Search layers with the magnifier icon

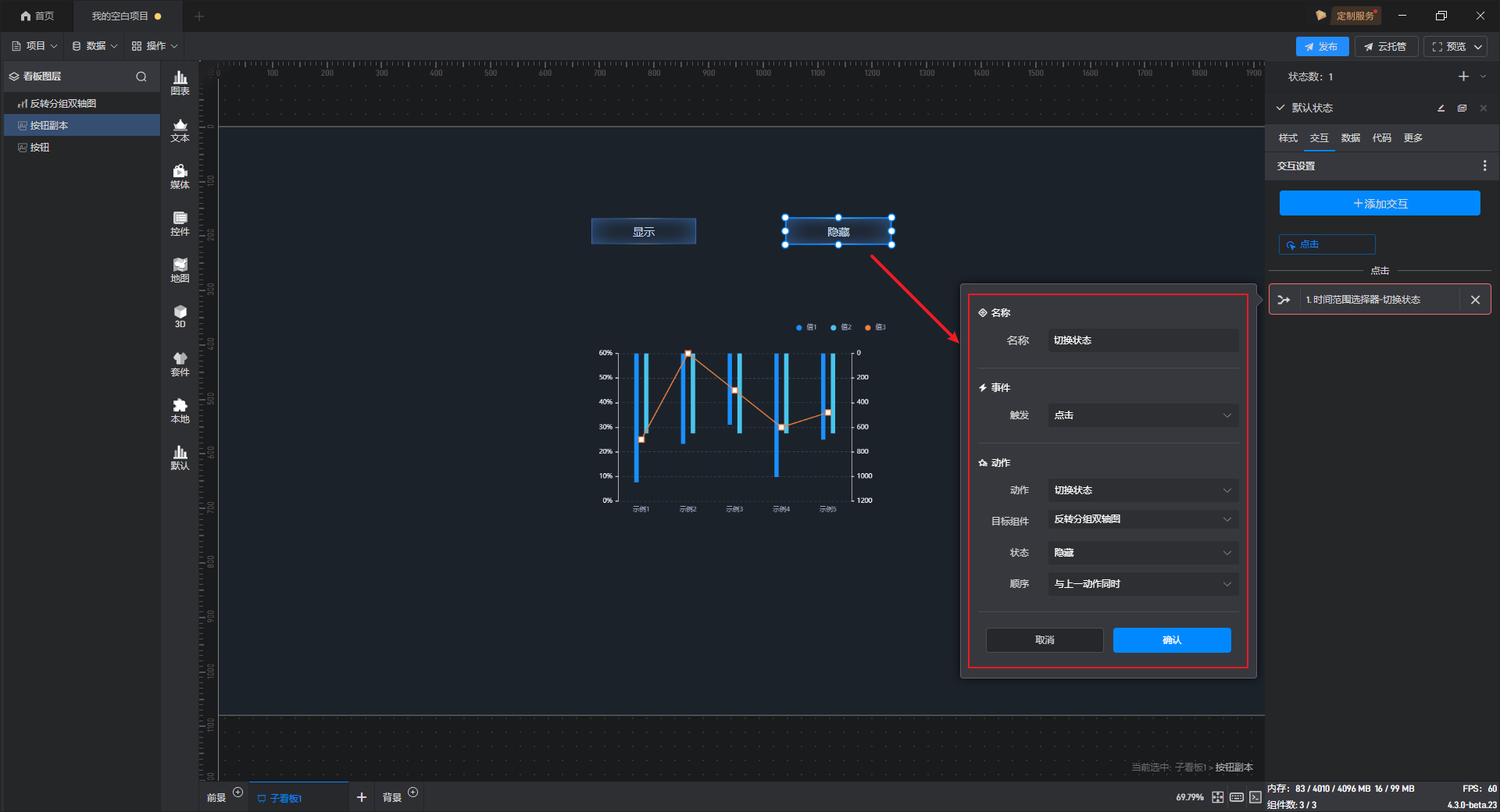[141, 77]
